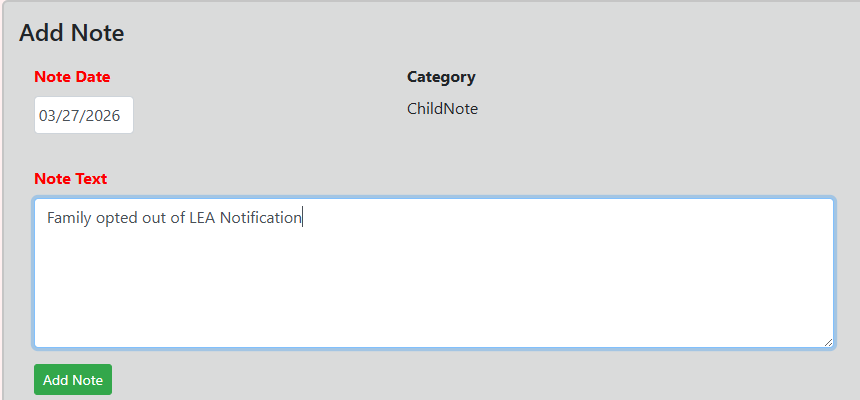Click the gray area right of ChildNote
860x400 pixels.
[x=650, y=109]
